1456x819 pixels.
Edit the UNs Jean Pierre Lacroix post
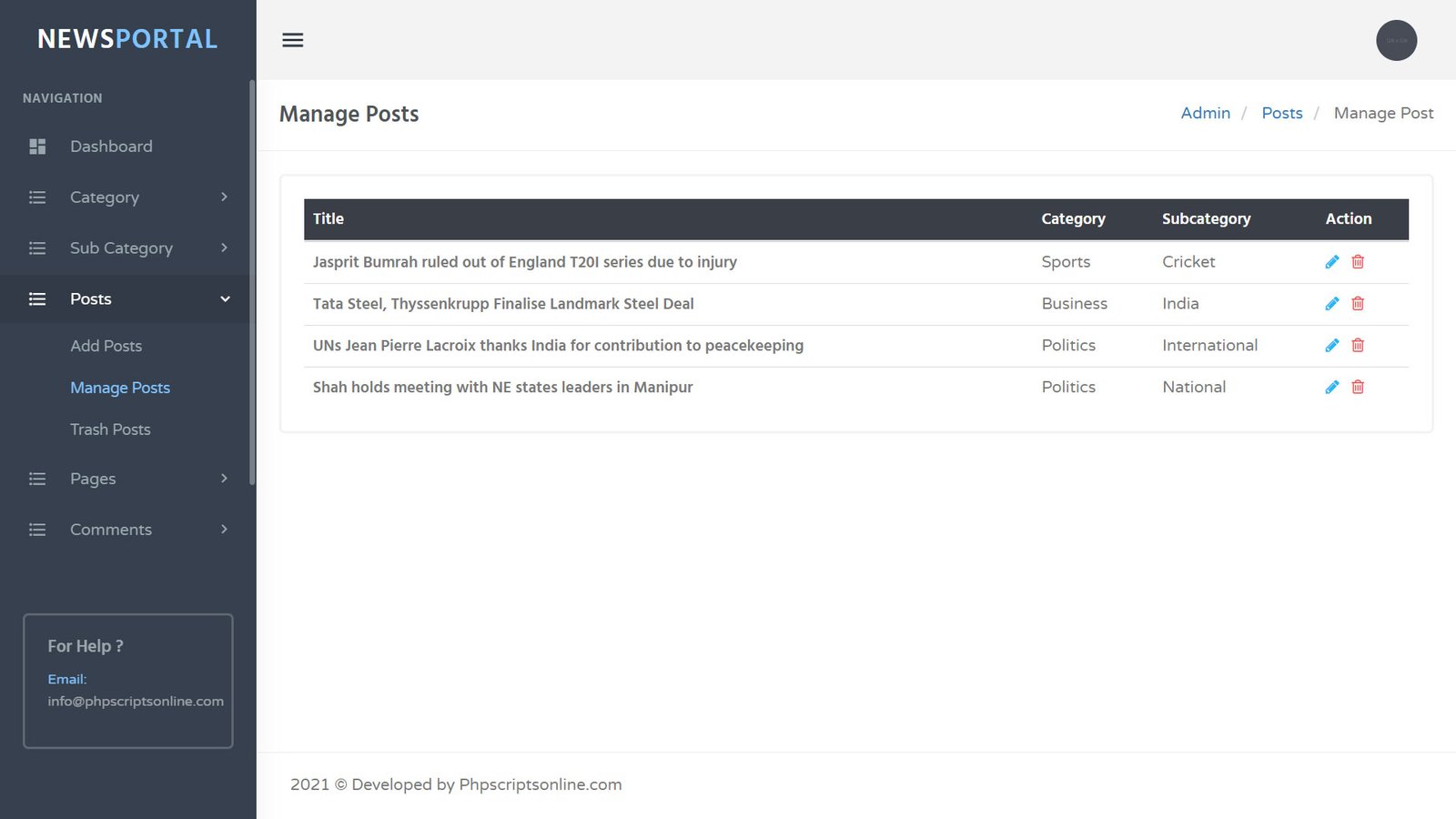coord(1331,346)
